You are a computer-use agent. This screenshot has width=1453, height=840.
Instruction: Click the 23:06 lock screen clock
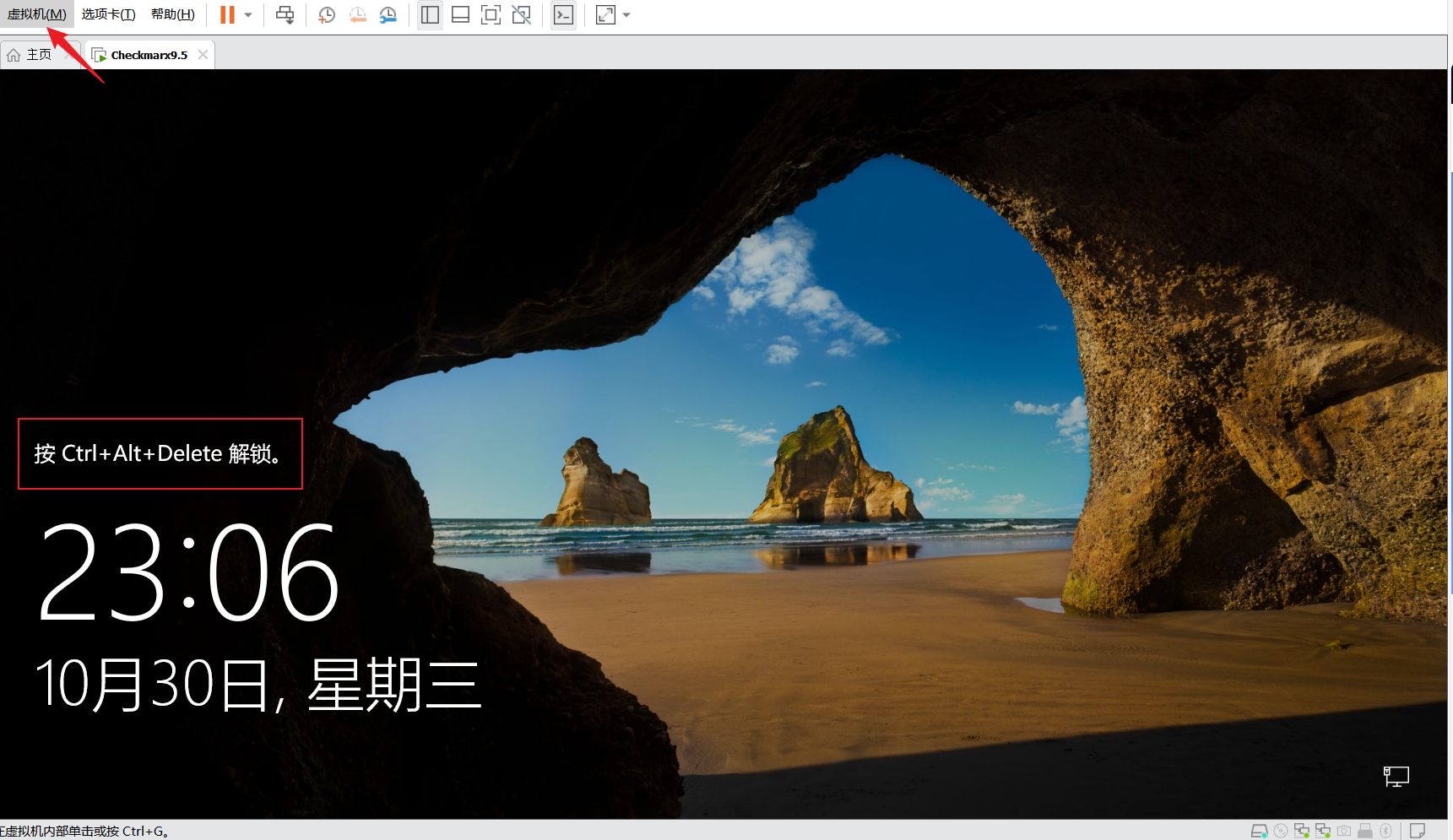point(188,571)
